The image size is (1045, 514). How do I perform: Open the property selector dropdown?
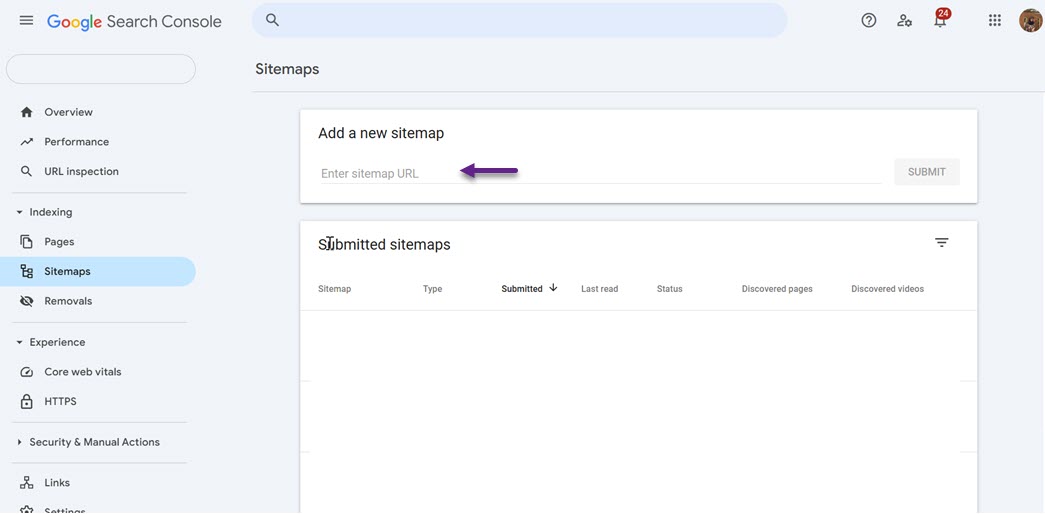point(101,69)
